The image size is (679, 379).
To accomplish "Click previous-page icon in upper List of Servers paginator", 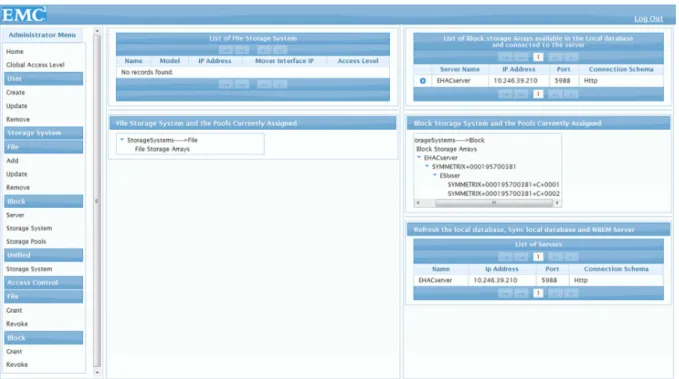I will 521,257.
